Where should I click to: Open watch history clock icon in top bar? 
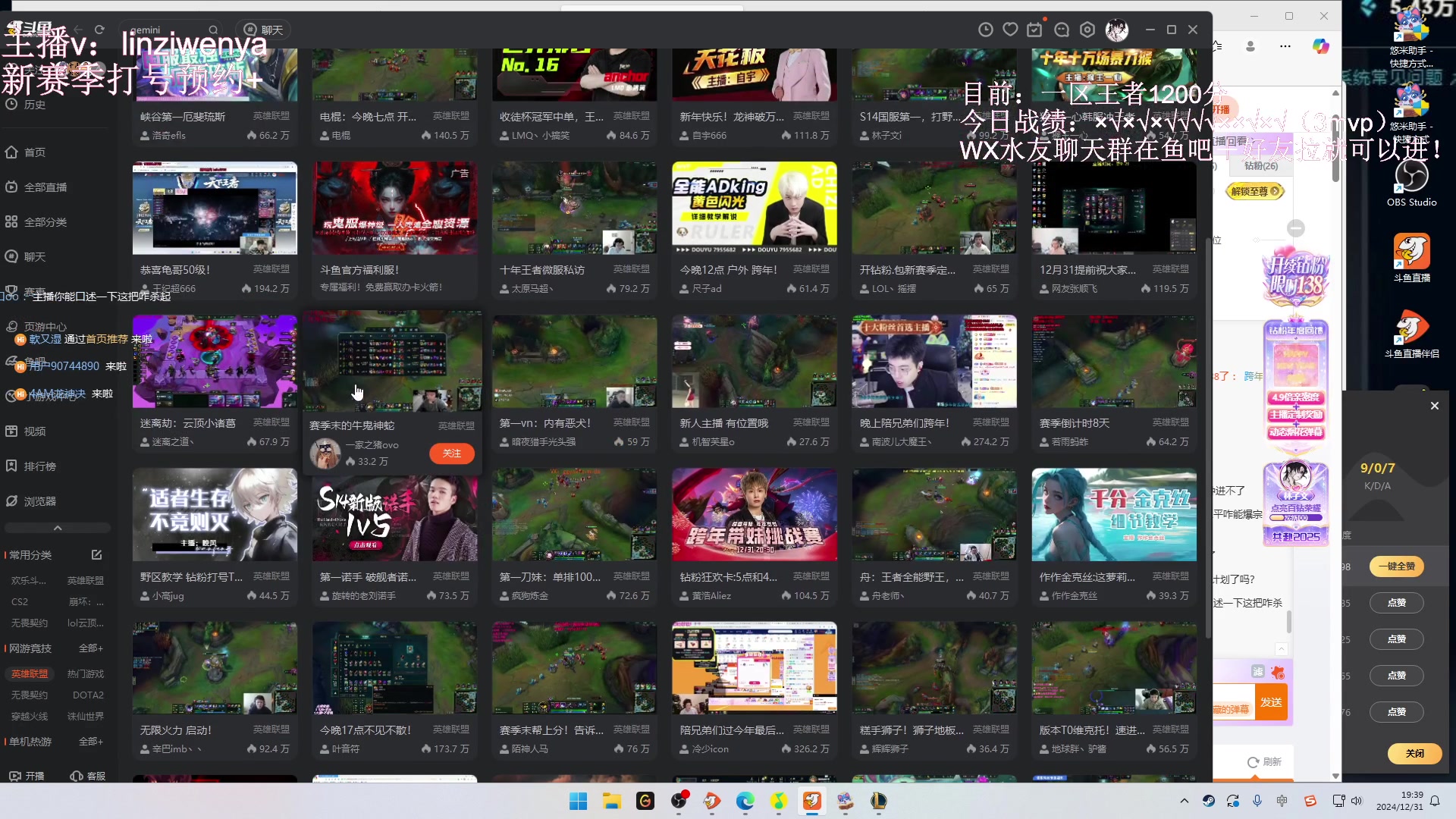(985, 30)
